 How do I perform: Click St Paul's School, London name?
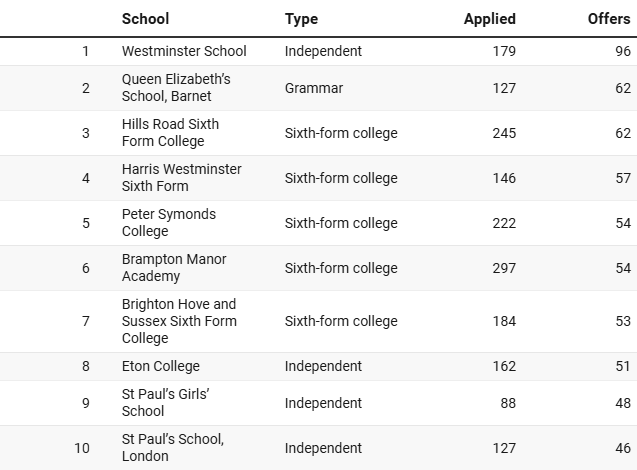click(173, 448)
